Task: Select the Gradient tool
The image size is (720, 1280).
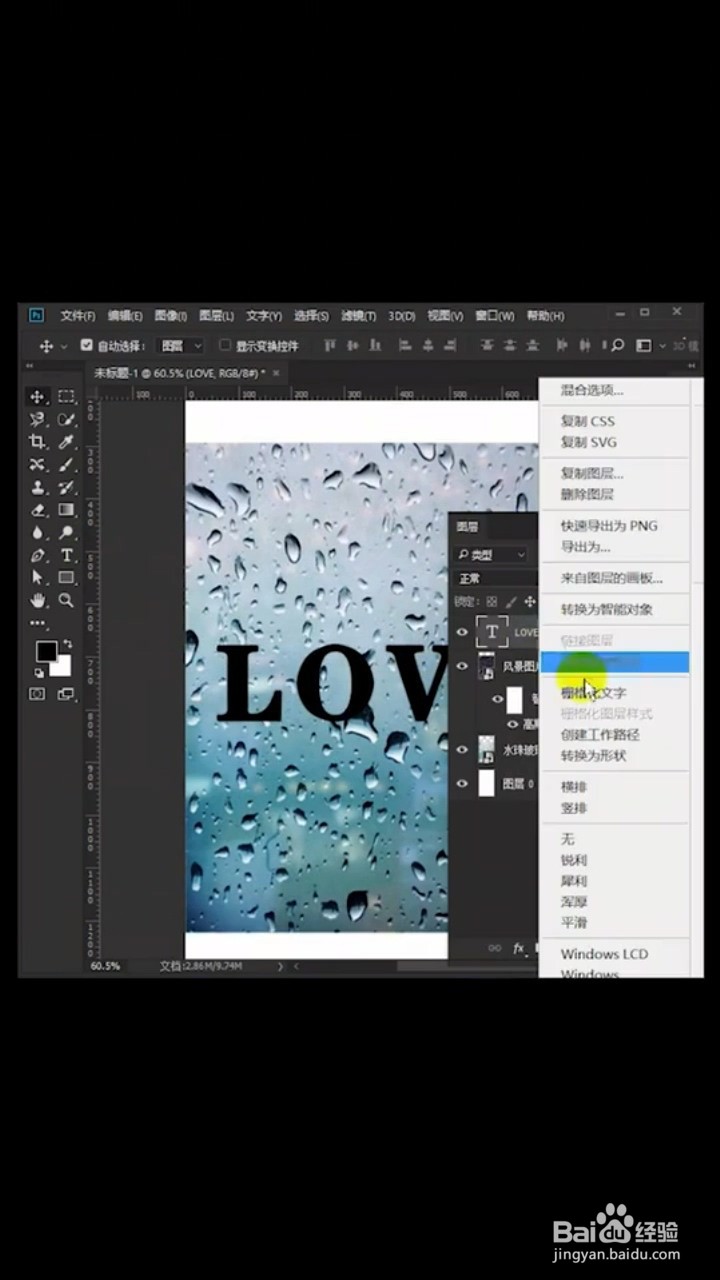Action: [x=66, y=510]
